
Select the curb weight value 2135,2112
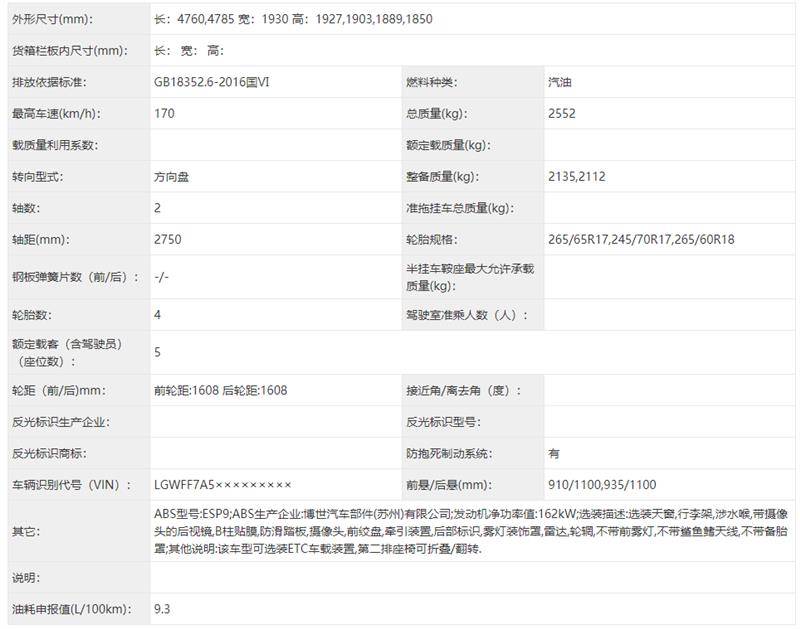tap(577, 177)
